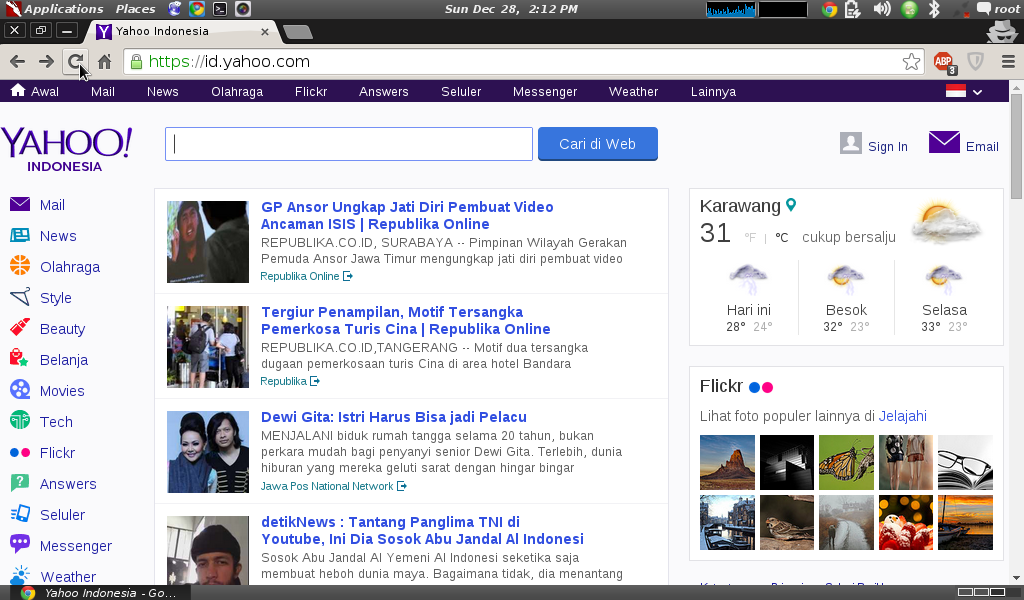The height and width of the screenshot is (600, 1024).
Task: Open the root user menu
Action: click(997, 8)
